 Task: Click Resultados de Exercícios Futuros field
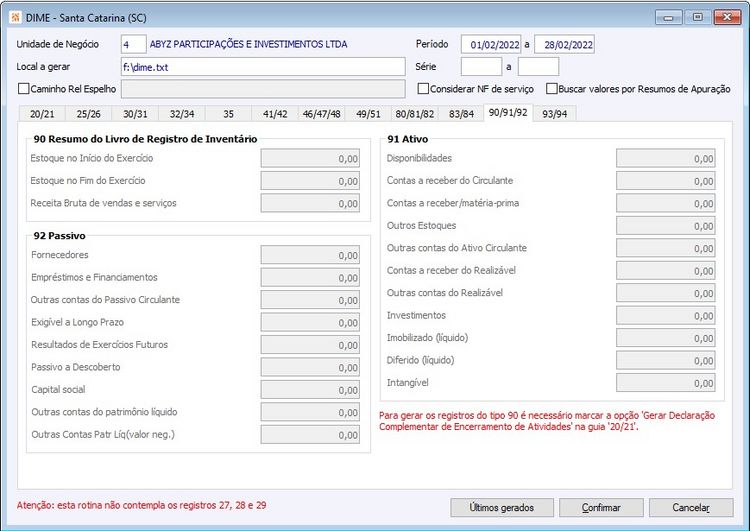point(310,345)
